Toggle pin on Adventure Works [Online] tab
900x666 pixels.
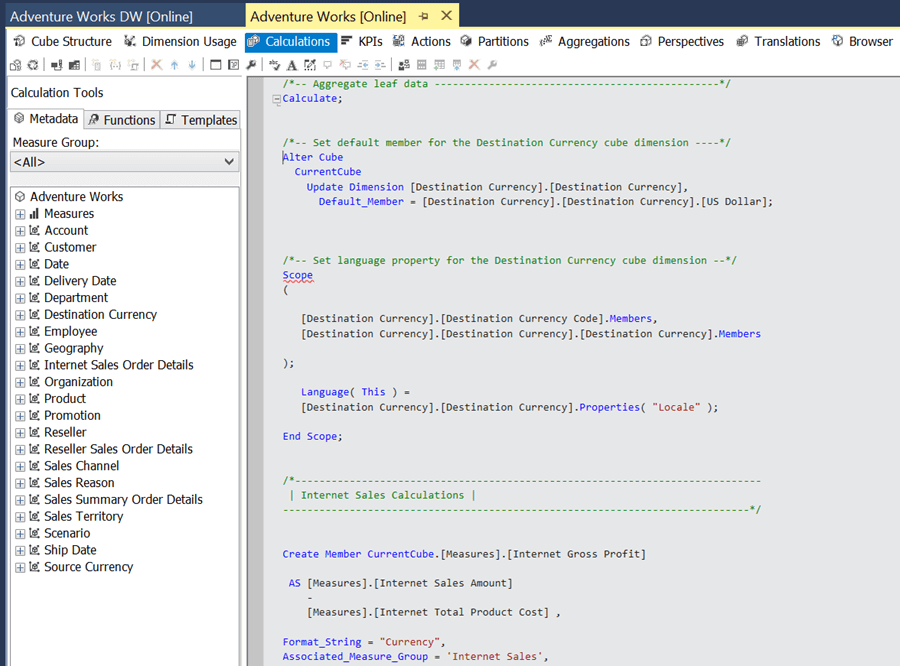pyautogui.click(x=424, y=17)
